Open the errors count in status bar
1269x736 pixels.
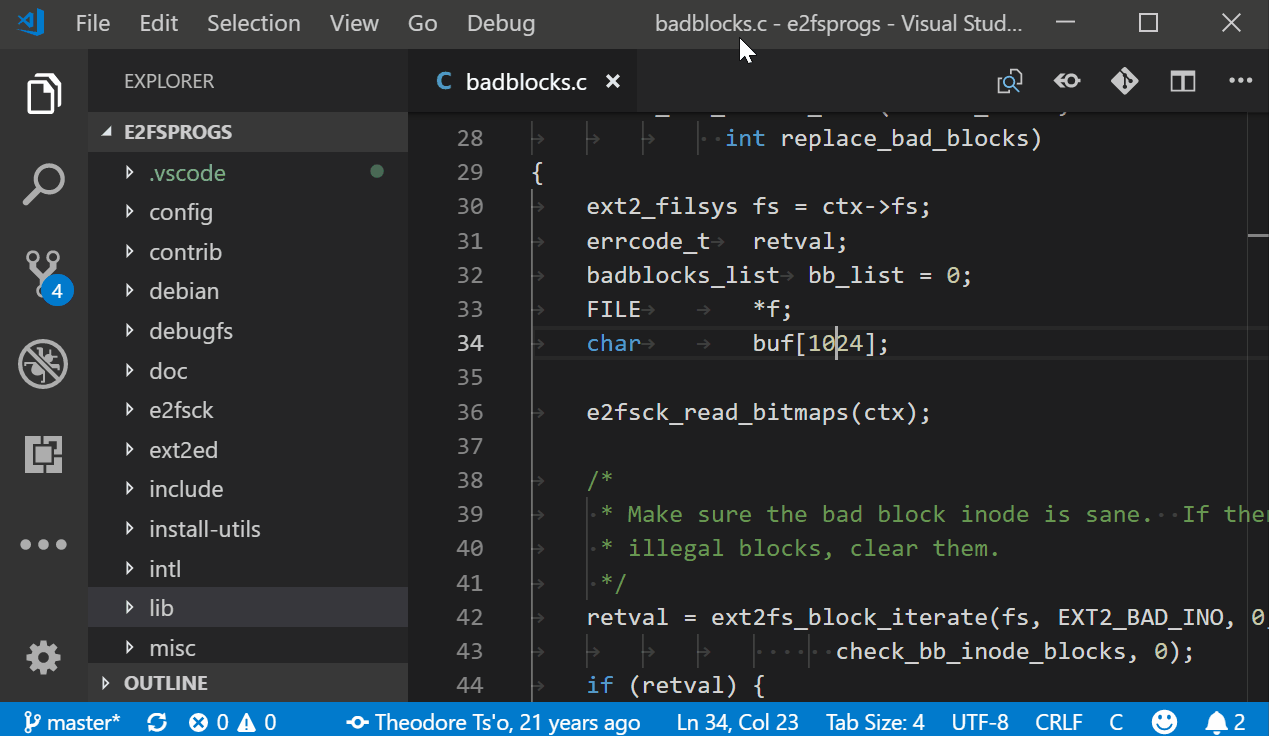[x=209, y=722]
